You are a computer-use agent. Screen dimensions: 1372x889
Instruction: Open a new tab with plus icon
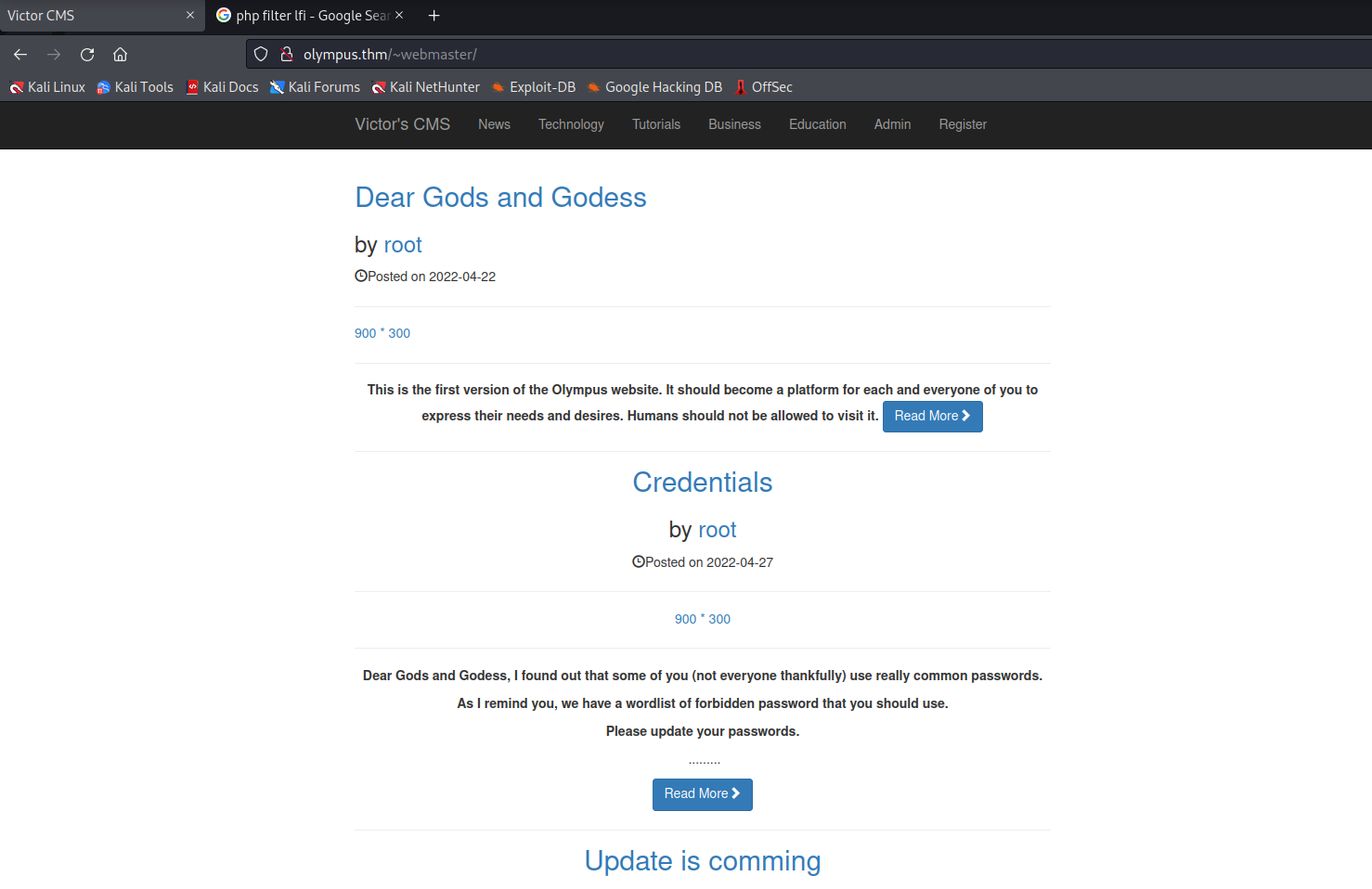coord(434,16)
